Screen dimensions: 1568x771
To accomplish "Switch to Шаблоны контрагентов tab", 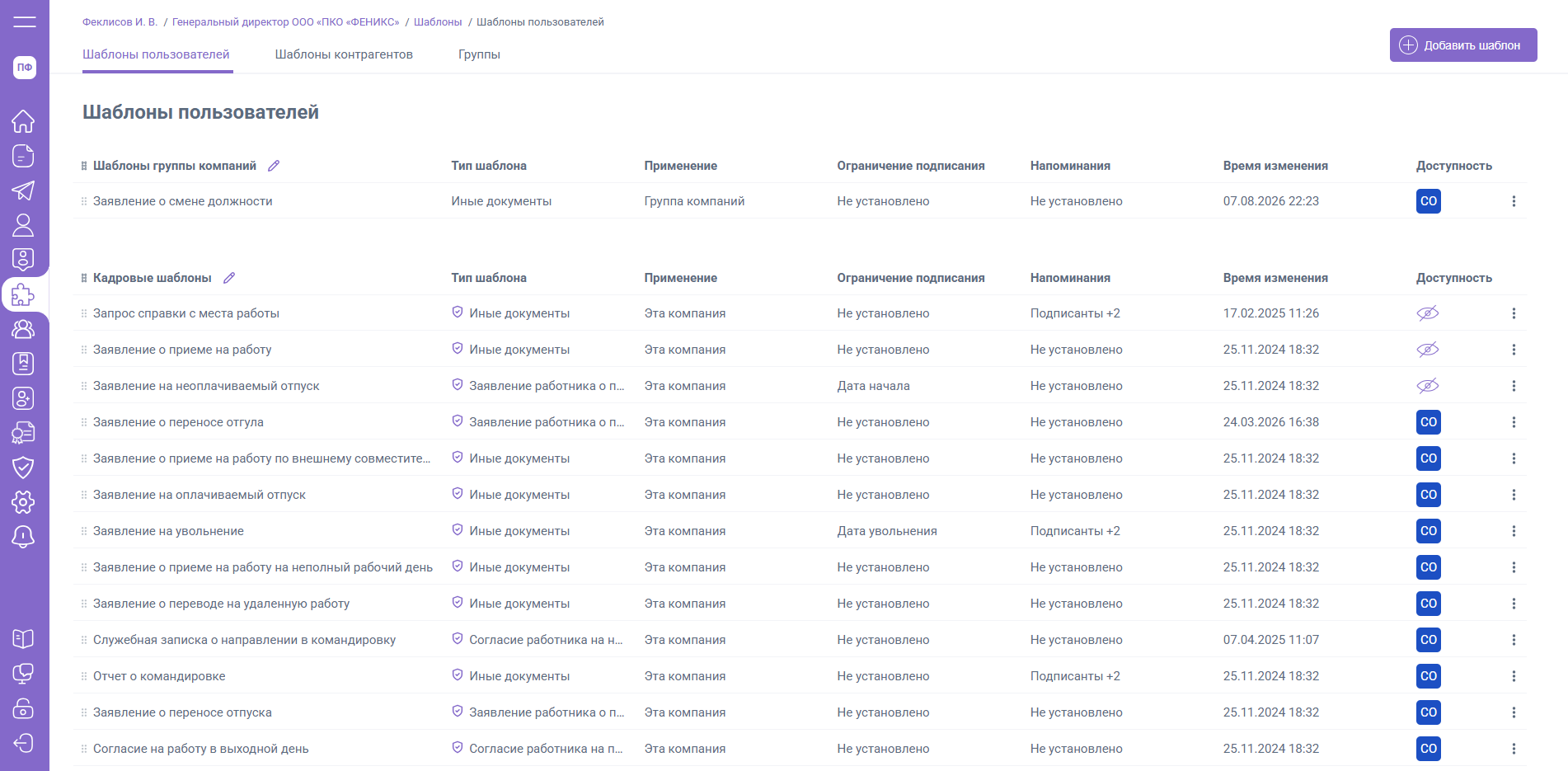I will coord(344,54).
